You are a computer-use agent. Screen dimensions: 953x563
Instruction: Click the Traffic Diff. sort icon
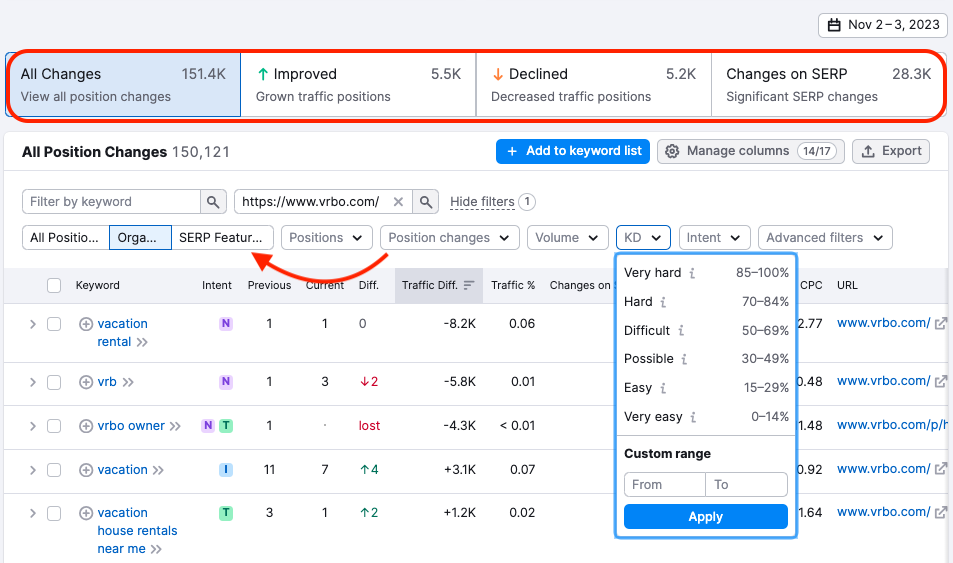469,286
